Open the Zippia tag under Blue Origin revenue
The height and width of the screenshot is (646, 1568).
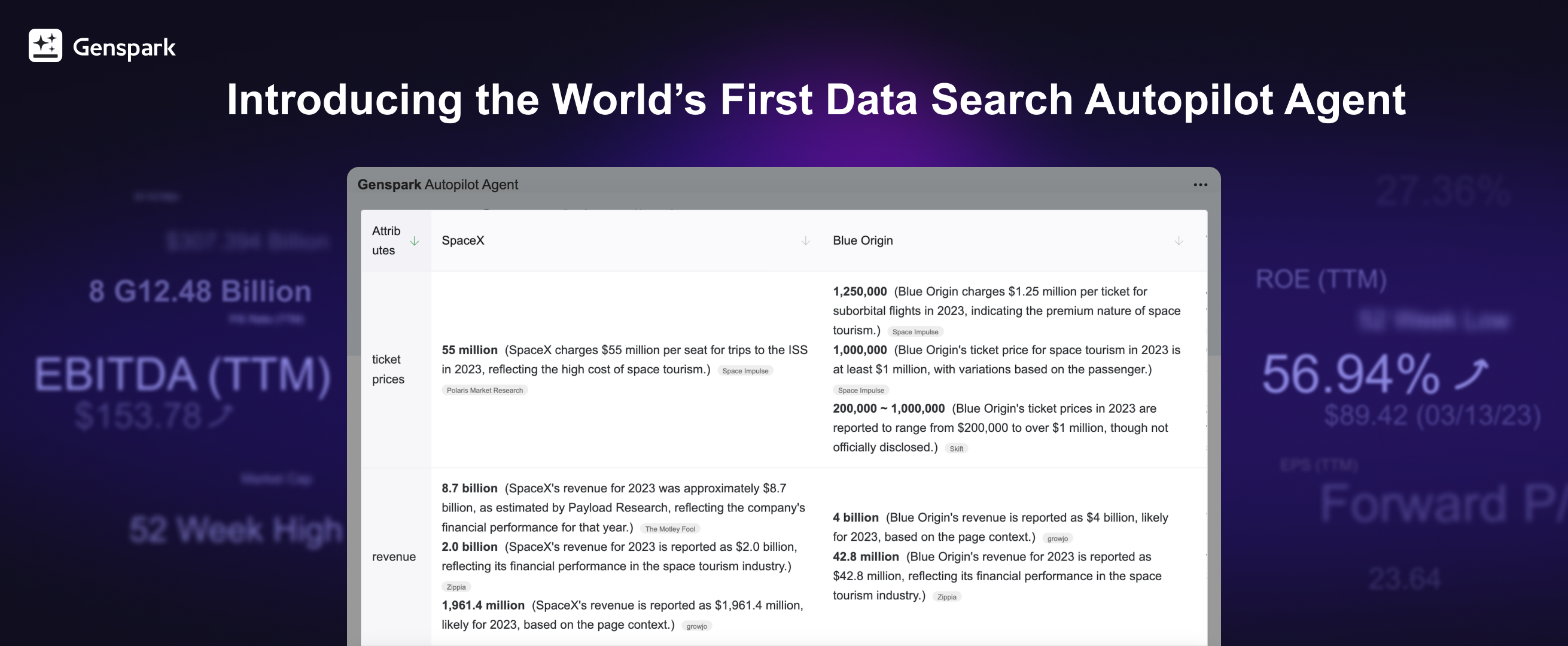[x=947, y=597]
